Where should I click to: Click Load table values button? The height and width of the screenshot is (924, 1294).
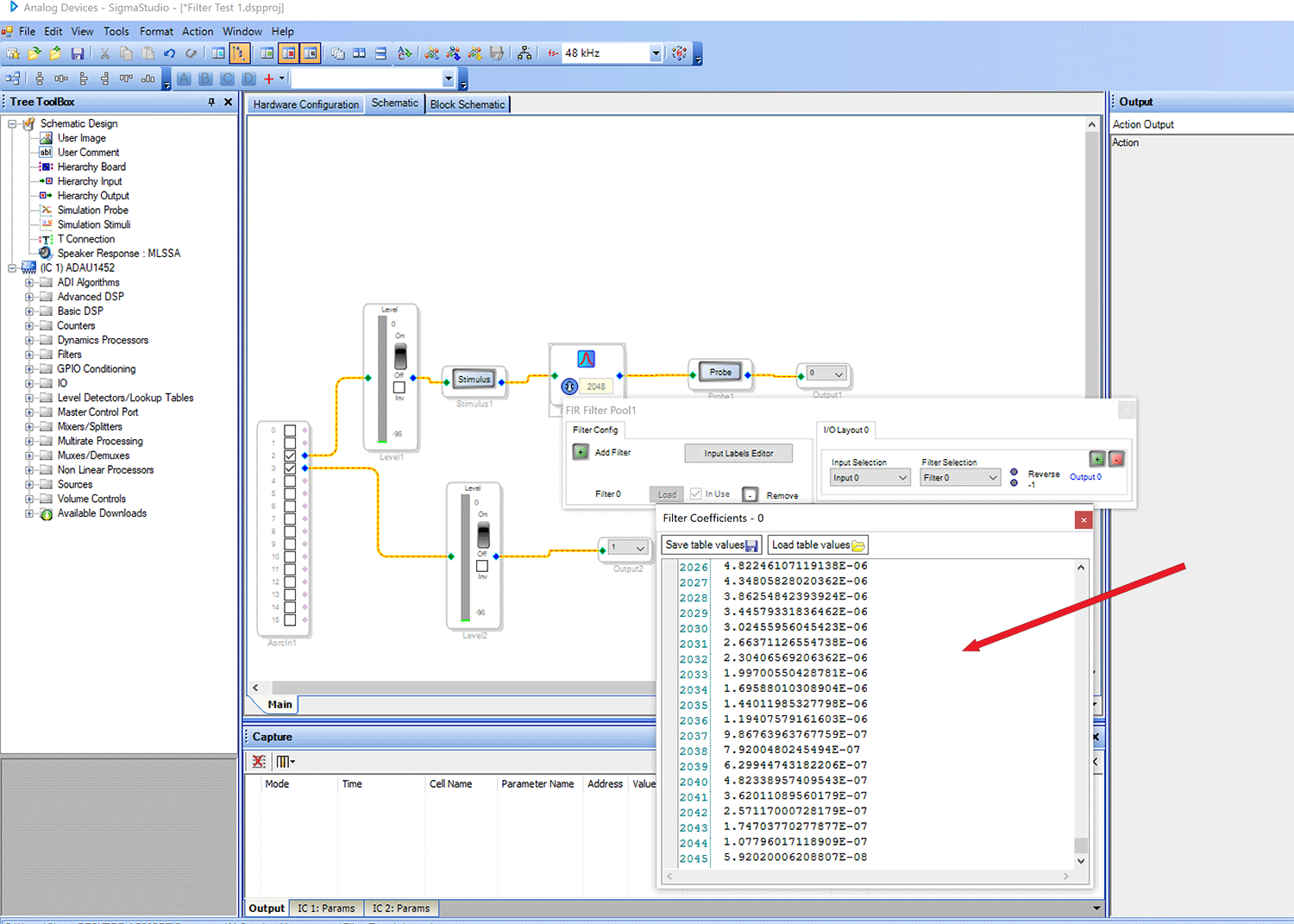(x=818, y=545)
